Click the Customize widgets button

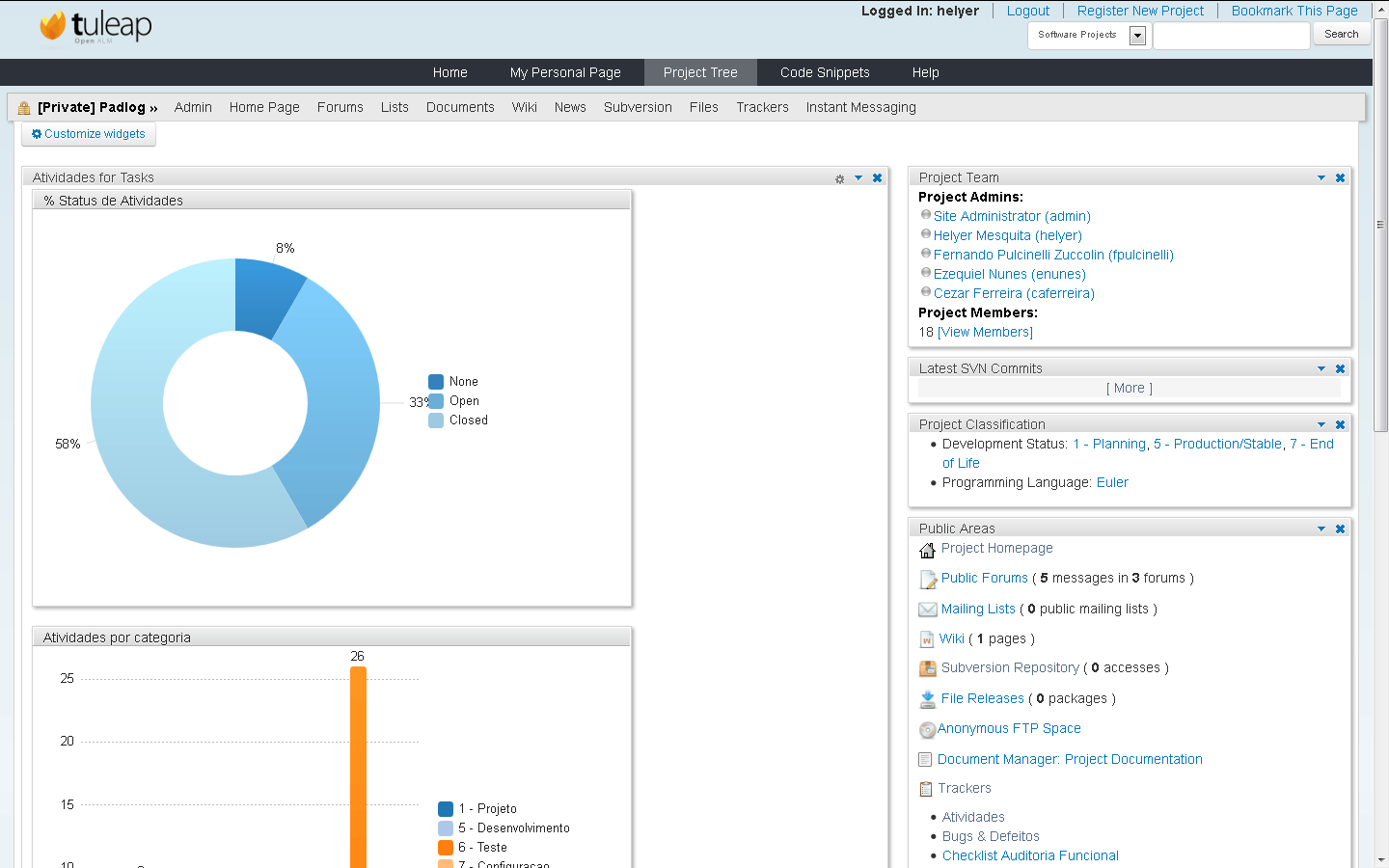(89, 134)
